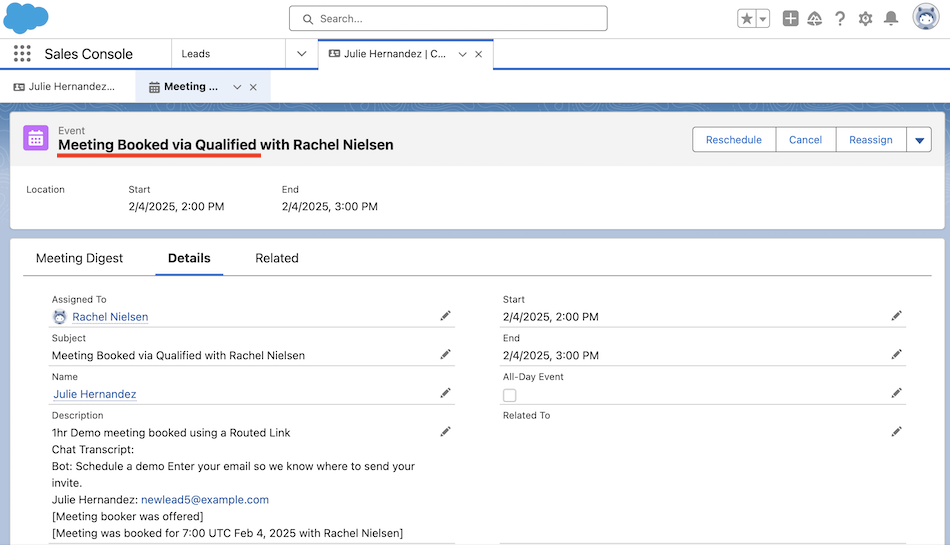Click the Details Start value 2/4/2025, 2:00 PM
950x545 pixels.
tap(551, 317)
